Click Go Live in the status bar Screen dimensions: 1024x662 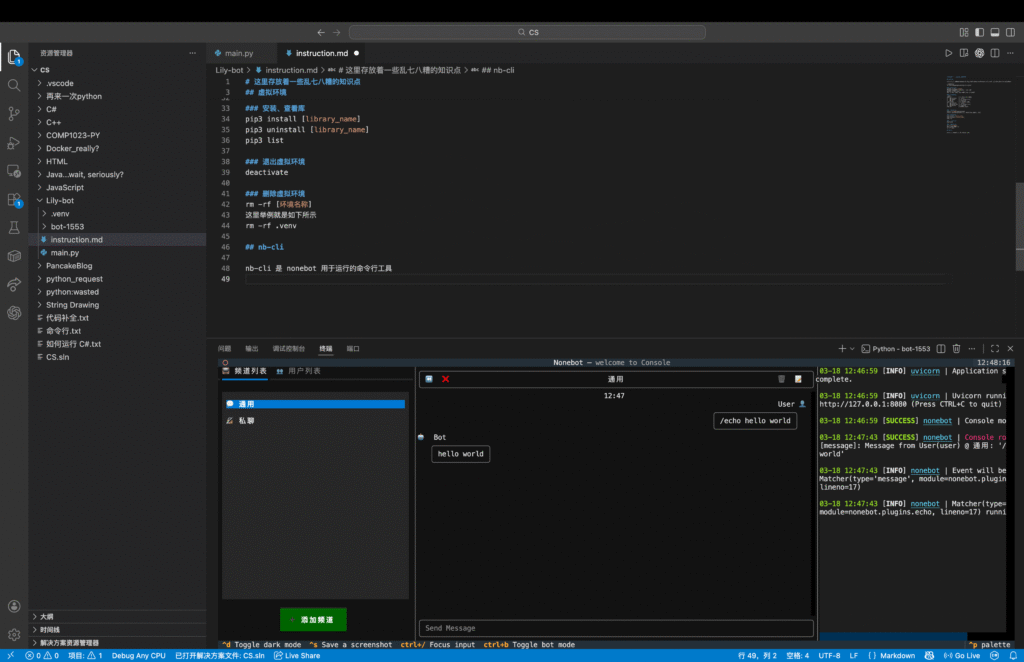pyautogui.click(x=961, y=656)
